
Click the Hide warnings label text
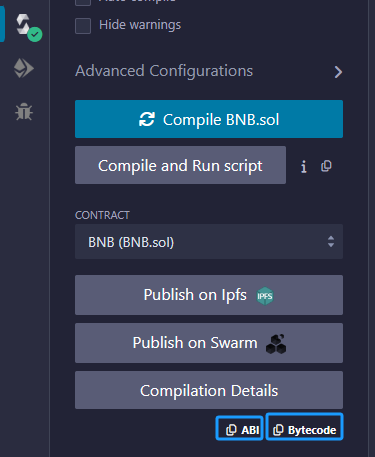[x=140, y=25]
